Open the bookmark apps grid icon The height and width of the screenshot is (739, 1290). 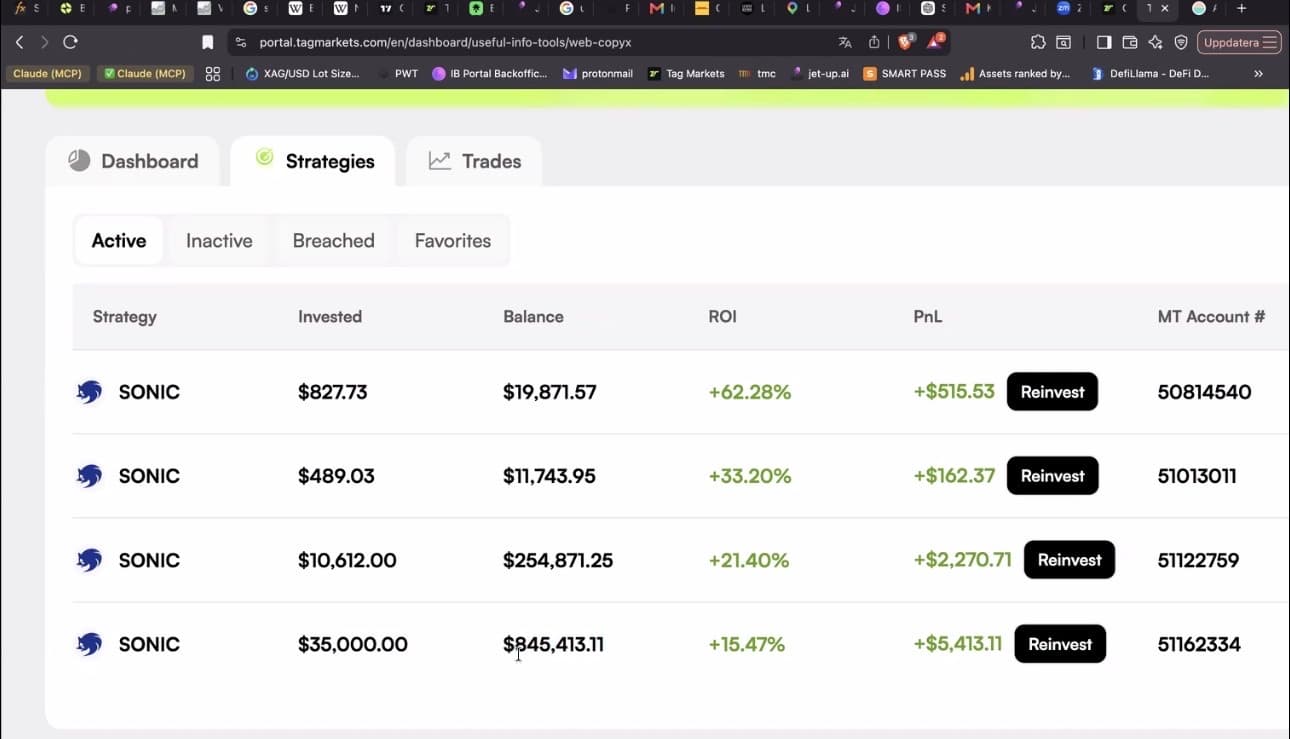click(212, 73)
